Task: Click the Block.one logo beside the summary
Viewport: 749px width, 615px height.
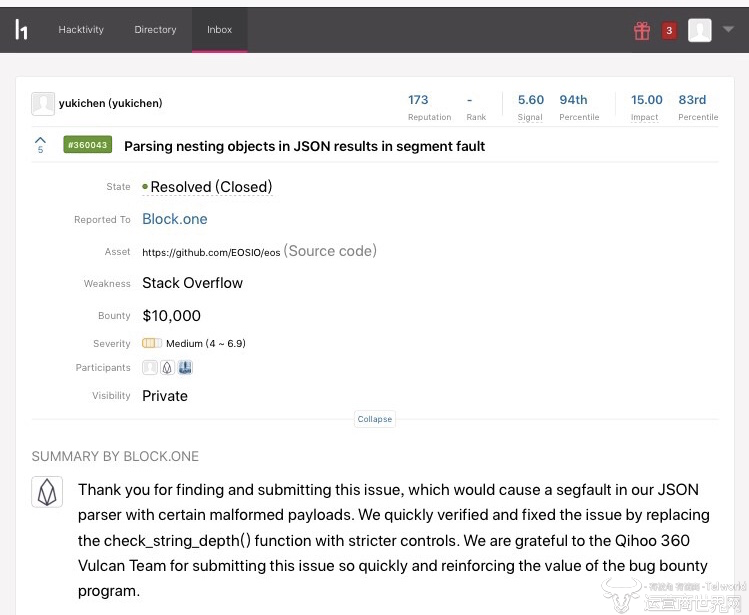Action: pos(47,492)
